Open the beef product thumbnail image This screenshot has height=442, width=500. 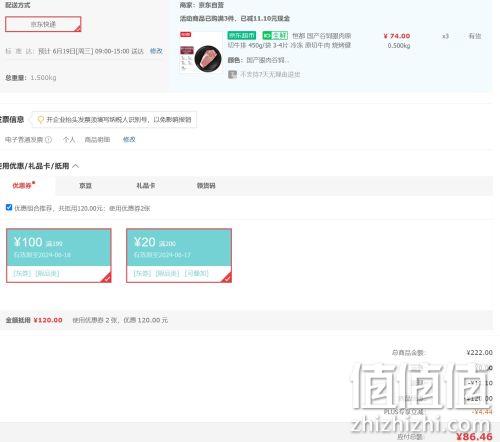[x=201, y=51]
